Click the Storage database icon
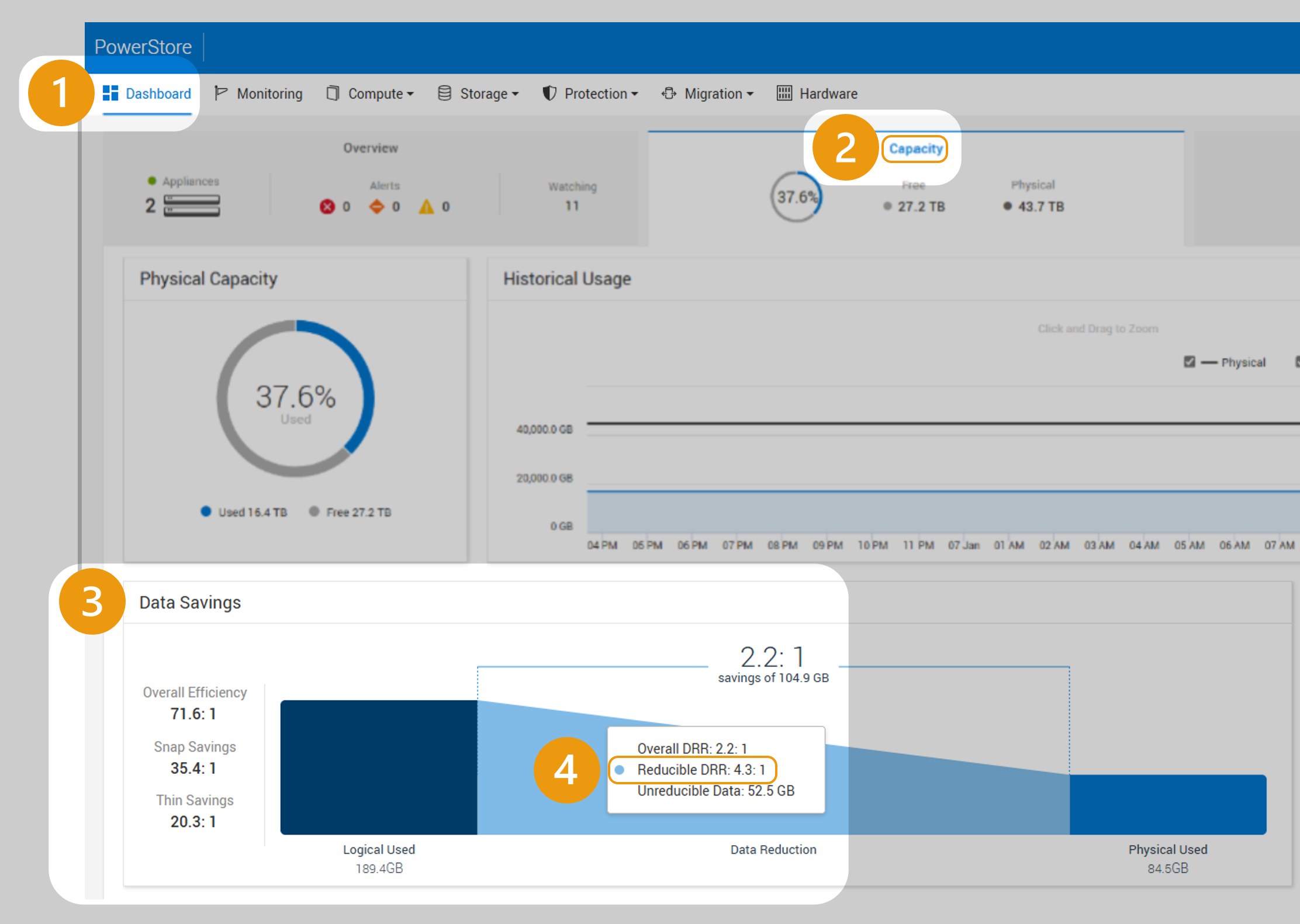The image size is (1300, 924). [444, 94]
